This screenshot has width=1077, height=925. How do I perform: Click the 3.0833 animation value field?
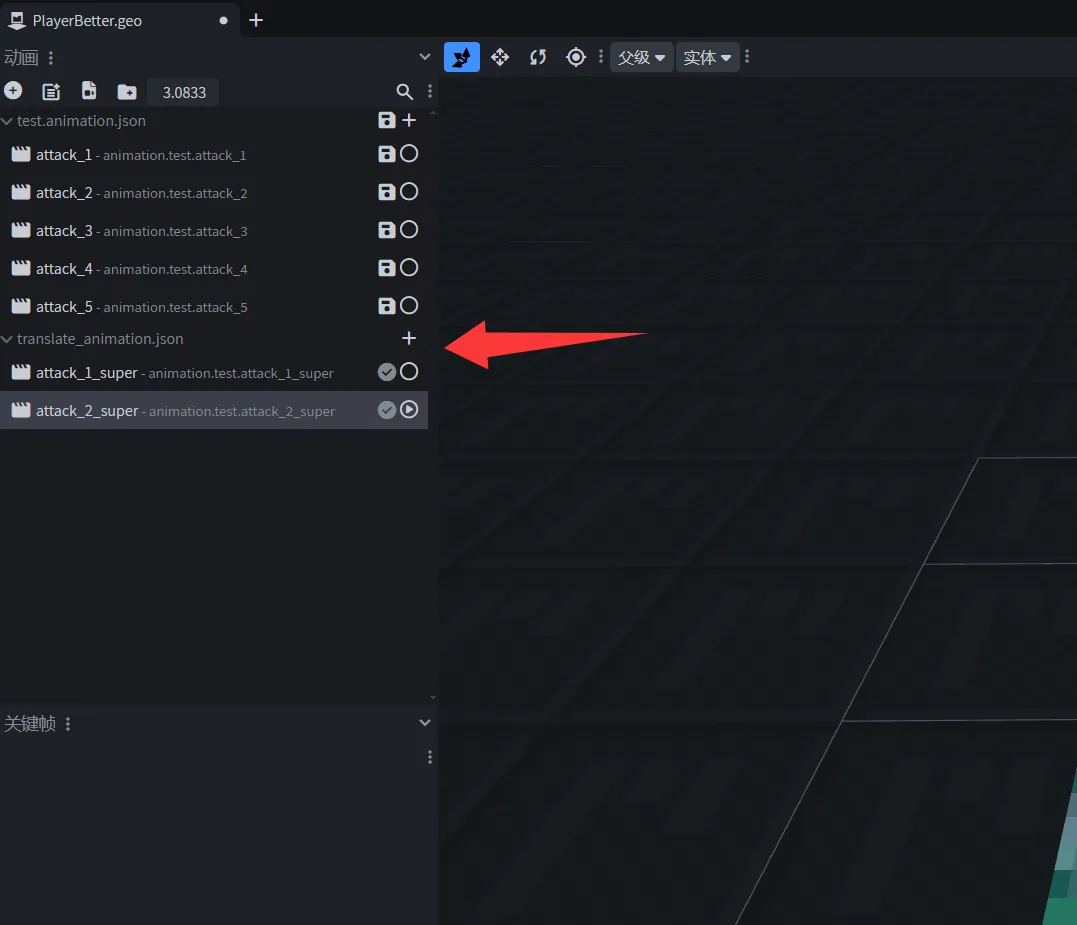184,92
